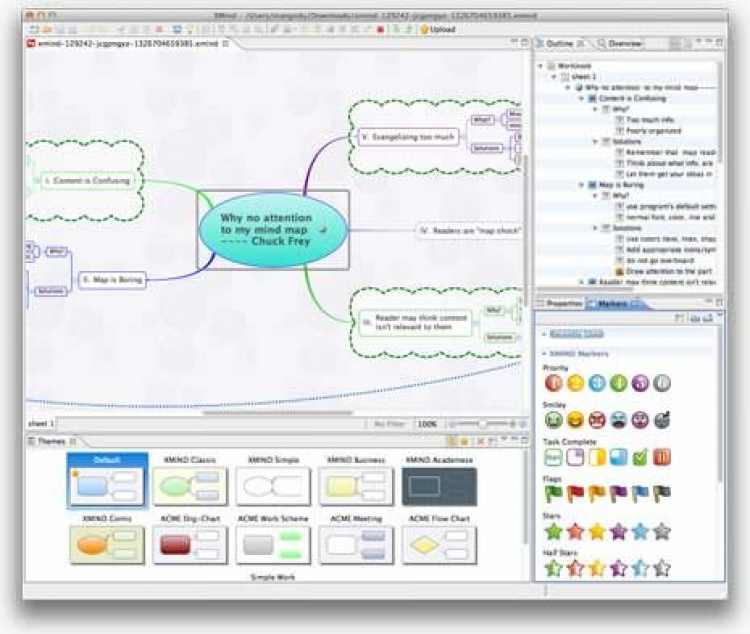Apply the yellow star marker
The width and height of the screenshot is (750, 634).
click(x=597, y=531)
